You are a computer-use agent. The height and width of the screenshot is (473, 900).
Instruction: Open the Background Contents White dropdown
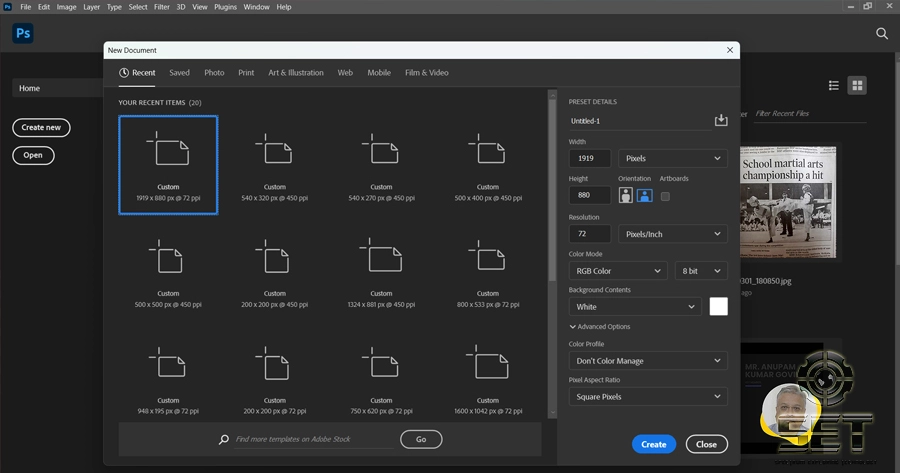point(635,307)
